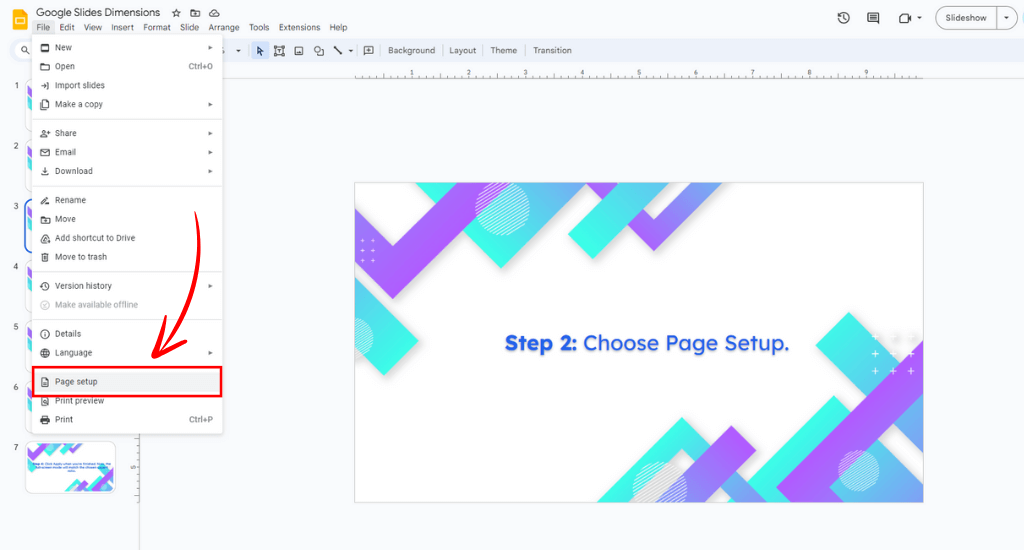Open version history clock icon
Image resolution: width=1024 pixels, height=550 pixels.
coord(843,18)
